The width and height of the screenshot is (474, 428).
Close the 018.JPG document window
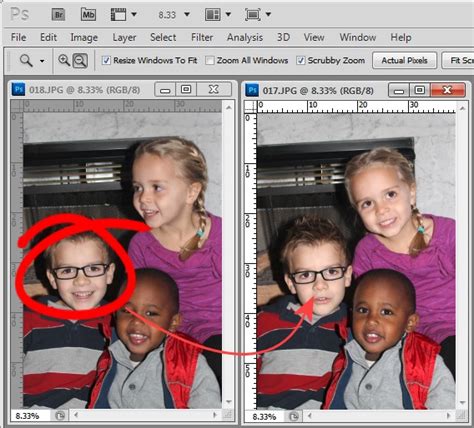pyautogui.click(x=214, y=90)
